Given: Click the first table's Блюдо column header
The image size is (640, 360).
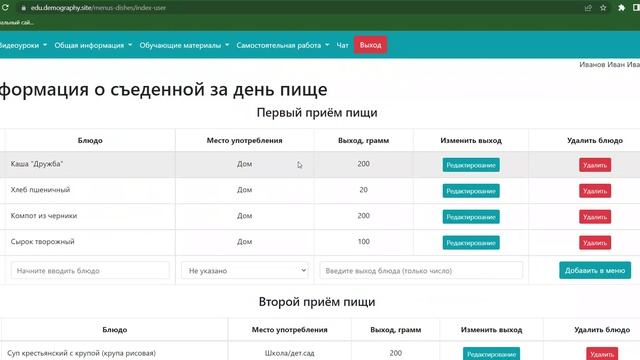Looking at the screenshot, I should tap(90, 140).
